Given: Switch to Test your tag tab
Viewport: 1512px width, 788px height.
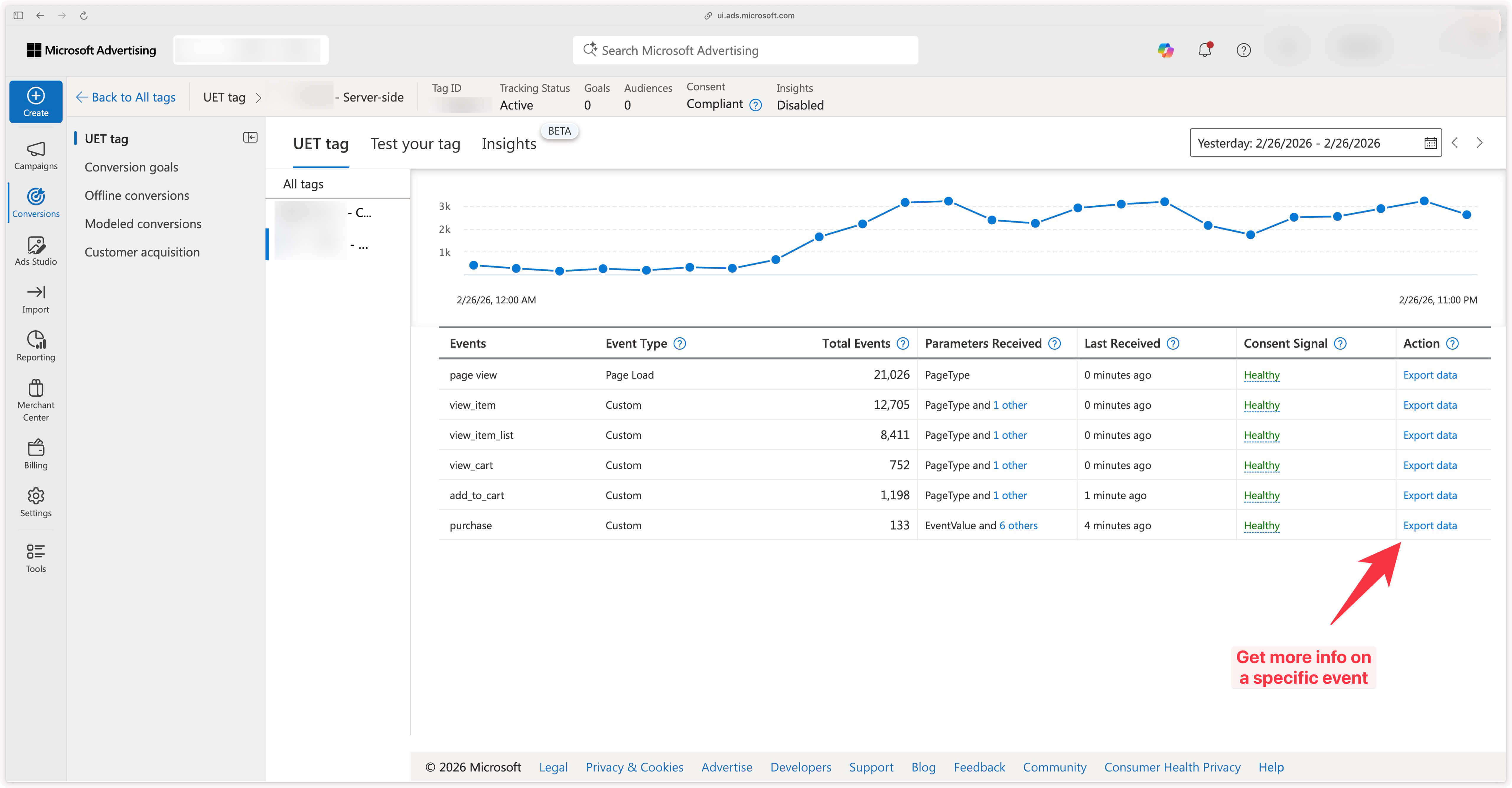Looking at the screenshot, I should point(415,144).
